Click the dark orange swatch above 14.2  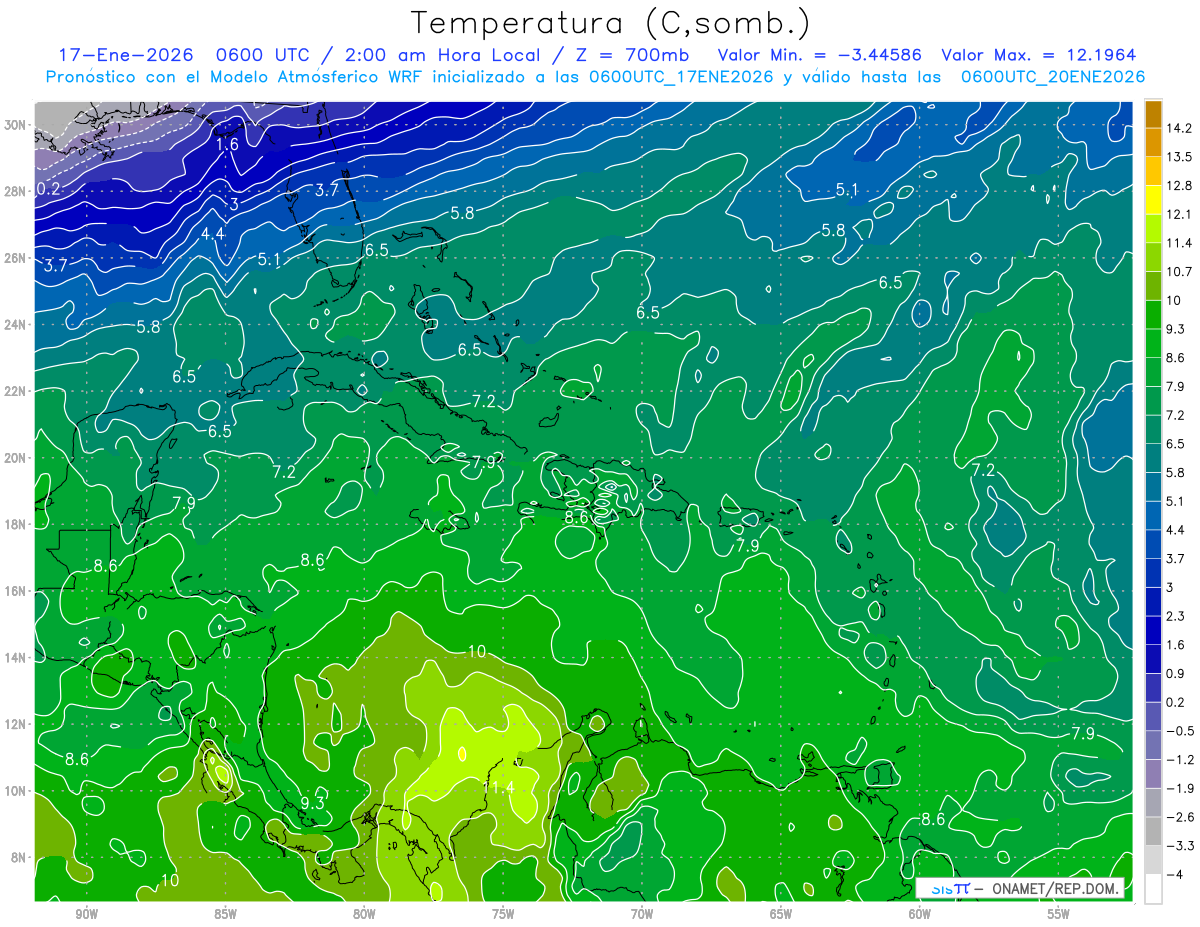point(1153,114)
